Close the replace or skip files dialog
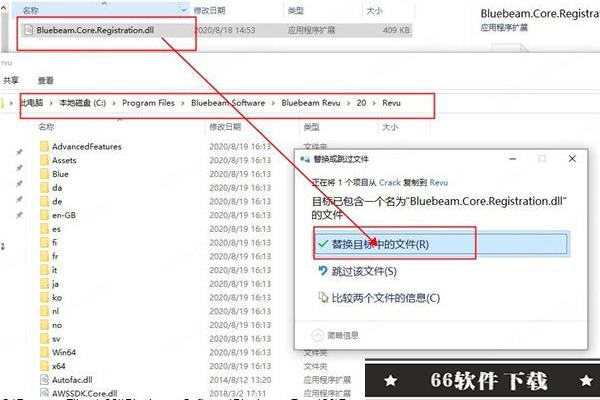This screenshot has height=400, width=600. tap(572, 158)
